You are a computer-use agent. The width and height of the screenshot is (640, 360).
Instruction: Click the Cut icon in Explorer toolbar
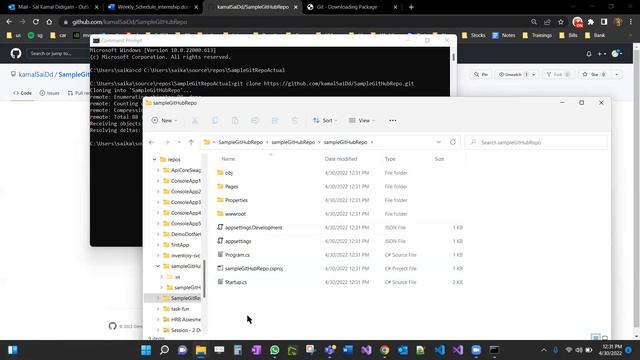click(195, 120)
